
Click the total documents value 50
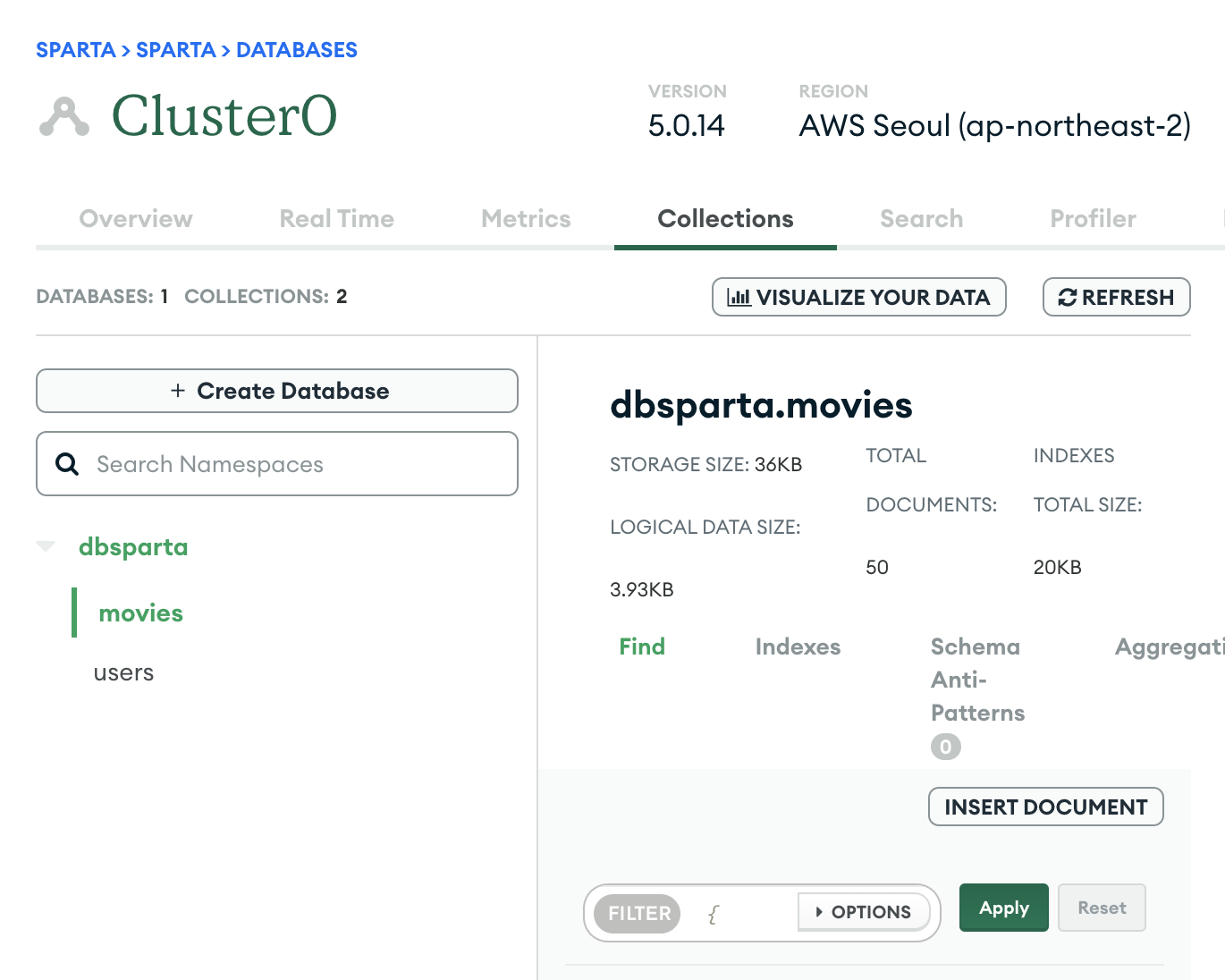pyautogui.click(x=877, y=567)
